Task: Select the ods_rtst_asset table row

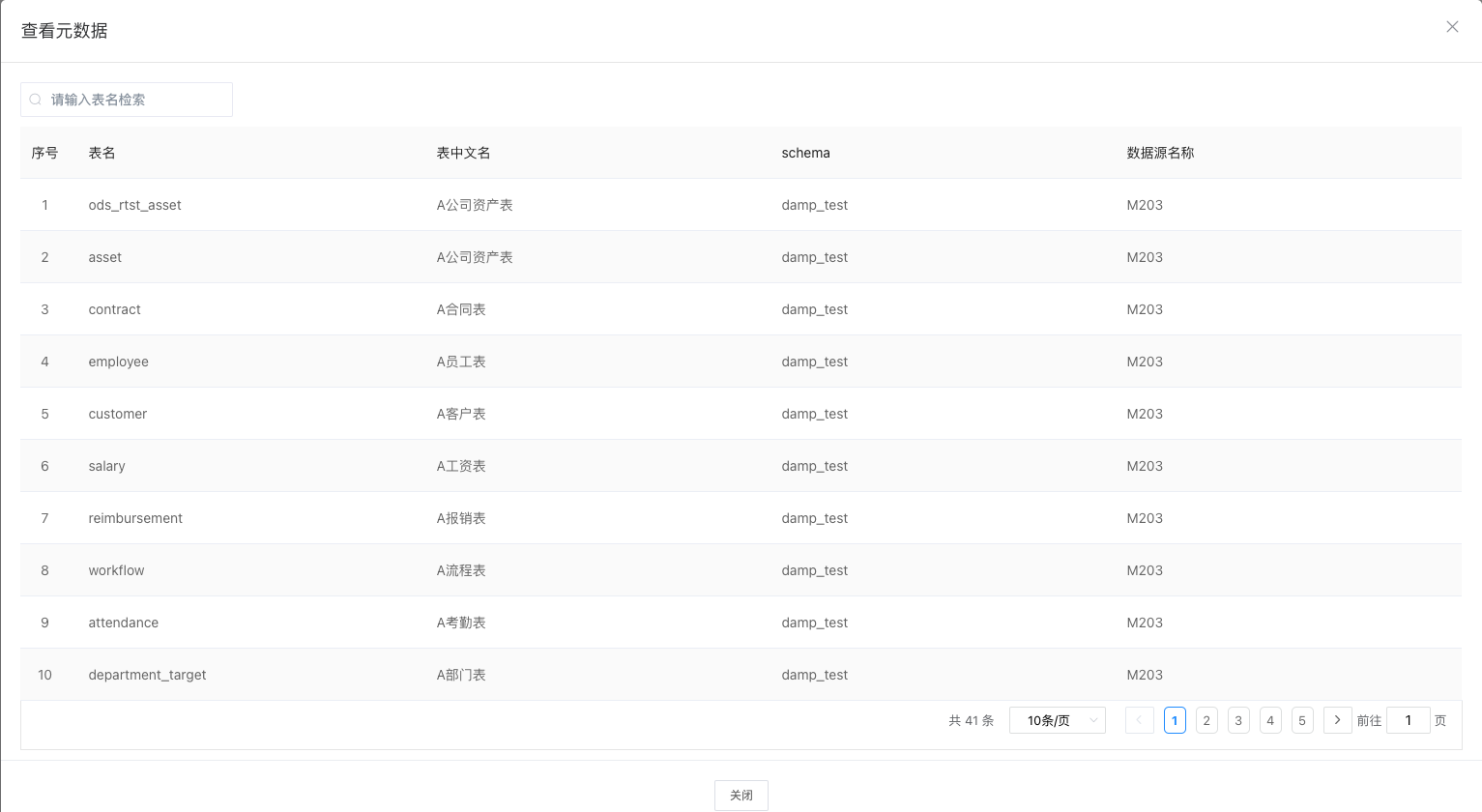Action: point(134,205)
